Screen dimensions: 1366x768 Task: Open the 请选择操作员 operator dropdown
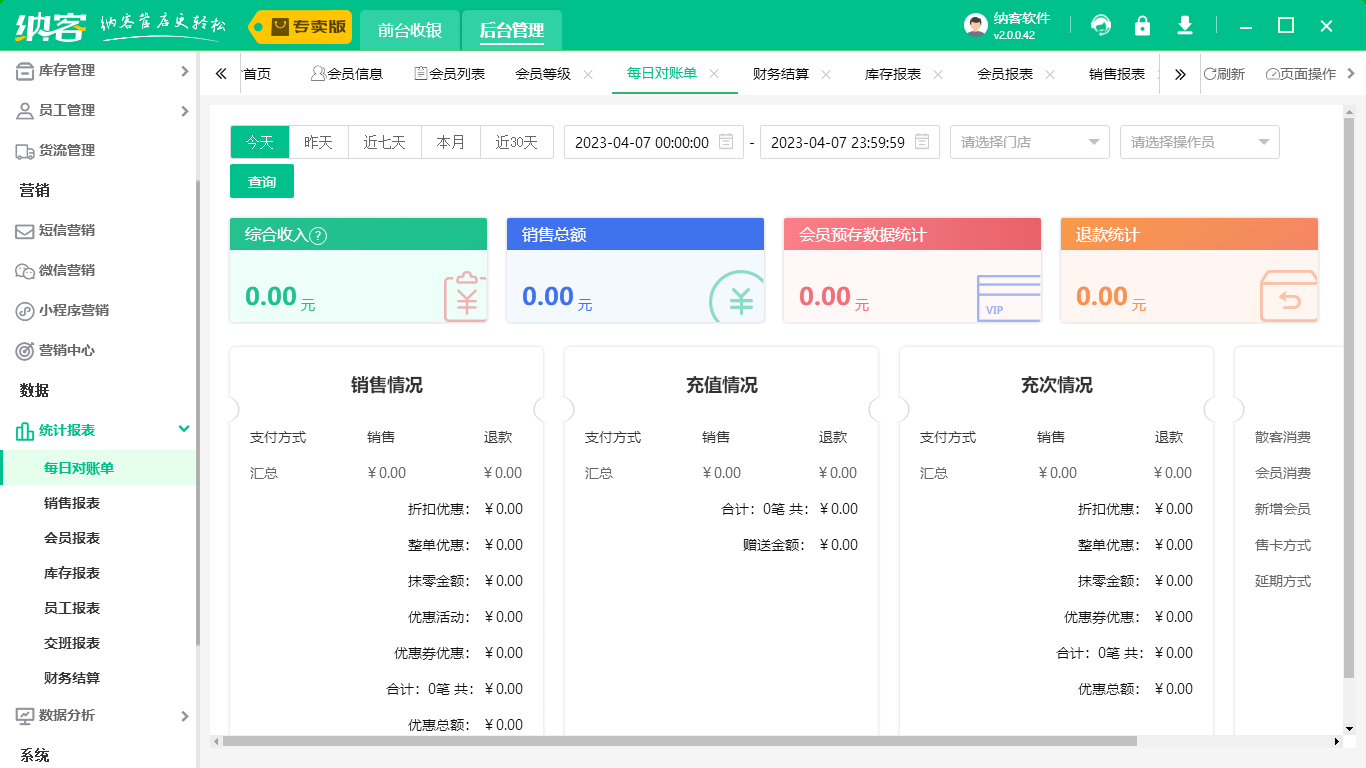(1199, 142)
